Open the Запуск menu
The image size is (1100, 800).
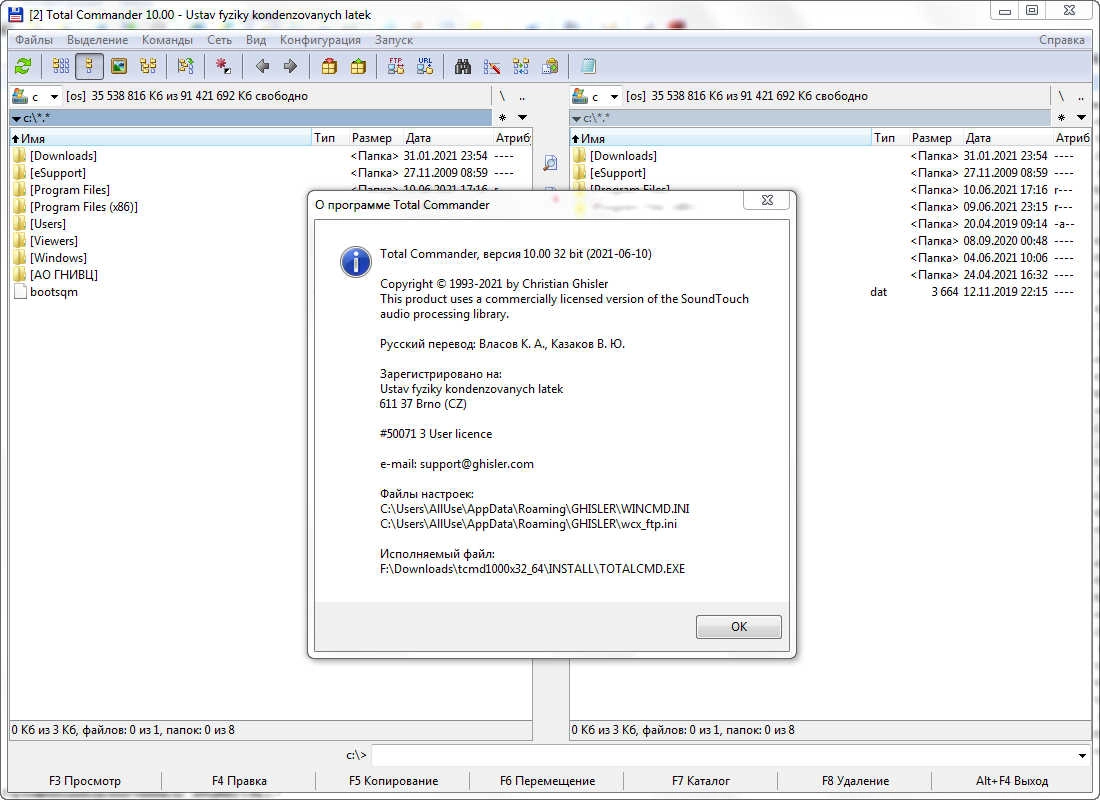(394, 40)
